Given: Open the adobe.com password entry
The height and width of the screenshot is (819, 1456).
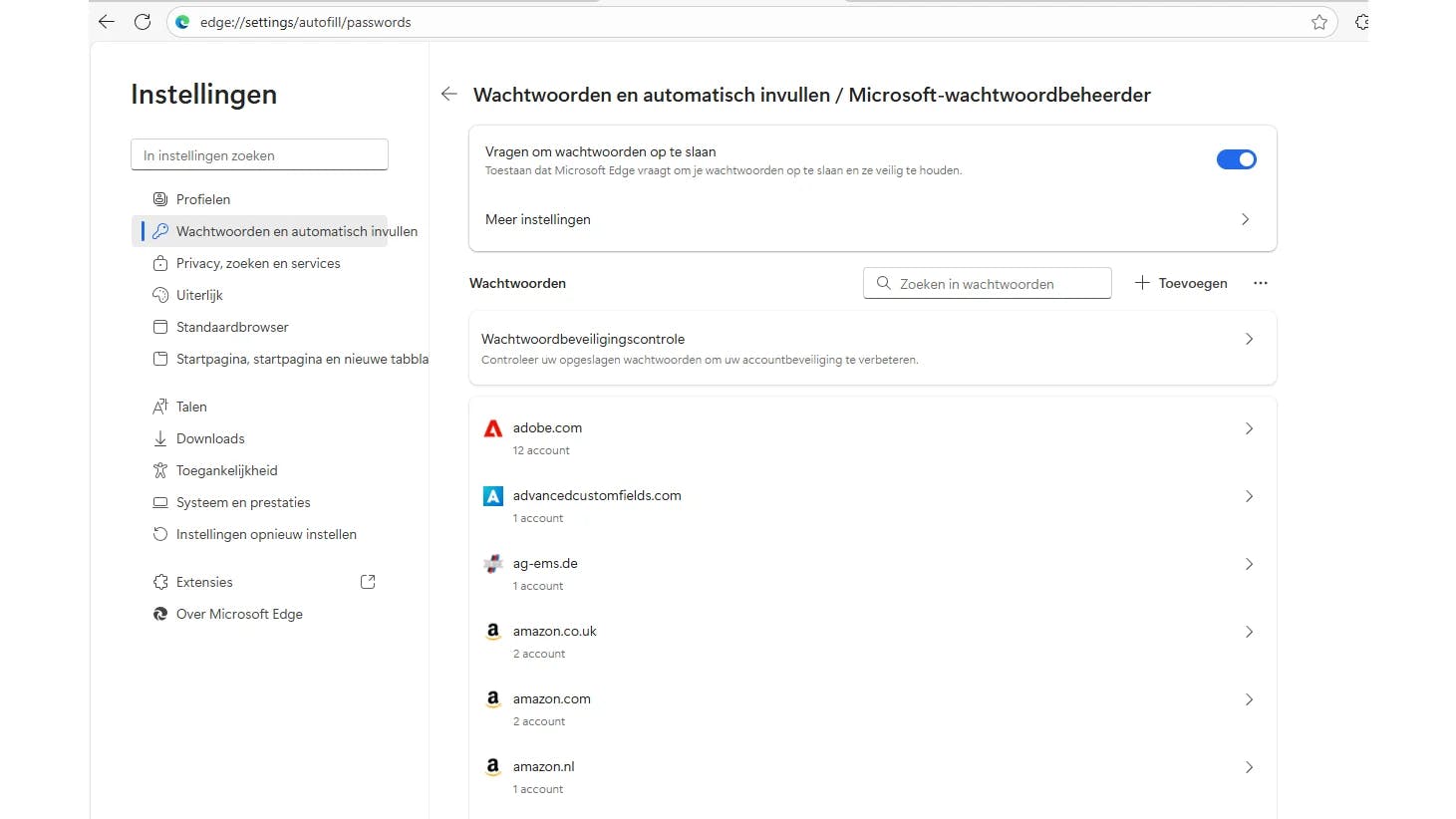Looking at the screenshot, I should click(873, 437).
